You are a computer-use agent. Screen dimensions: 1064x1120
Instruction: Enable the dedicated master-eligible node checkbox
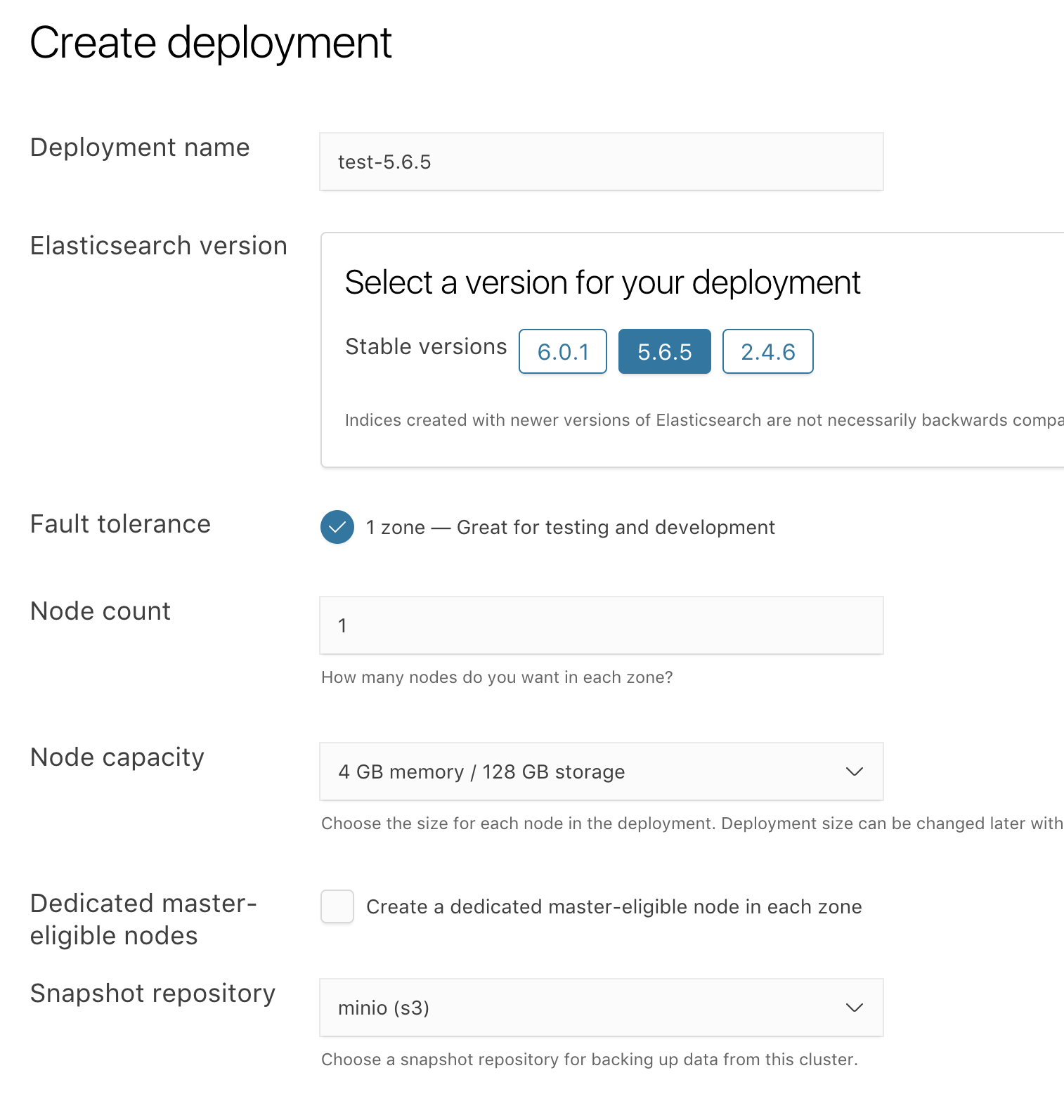(x=337, y=906)
